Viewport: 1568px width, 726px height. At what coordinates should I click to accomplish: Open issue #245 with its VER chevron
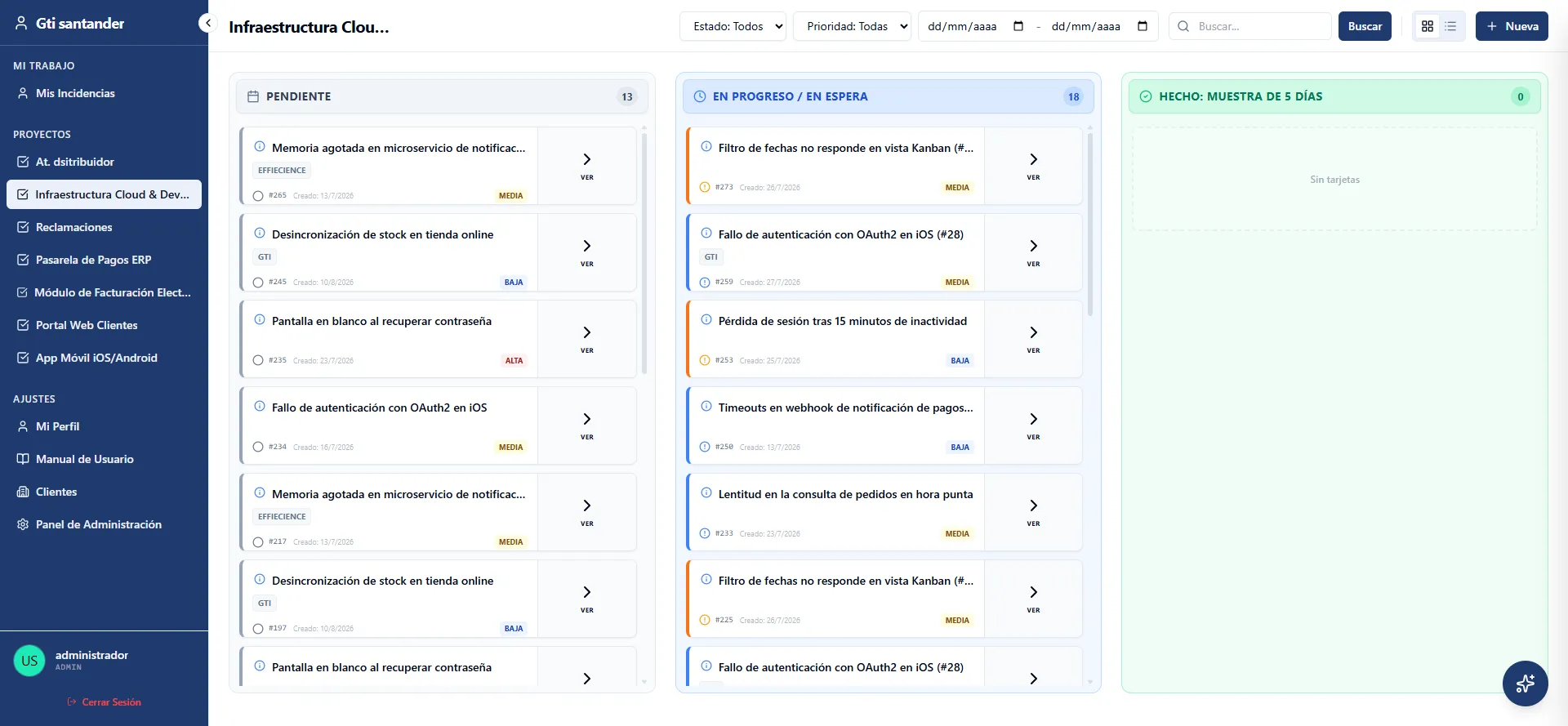(x=587, y=252)
